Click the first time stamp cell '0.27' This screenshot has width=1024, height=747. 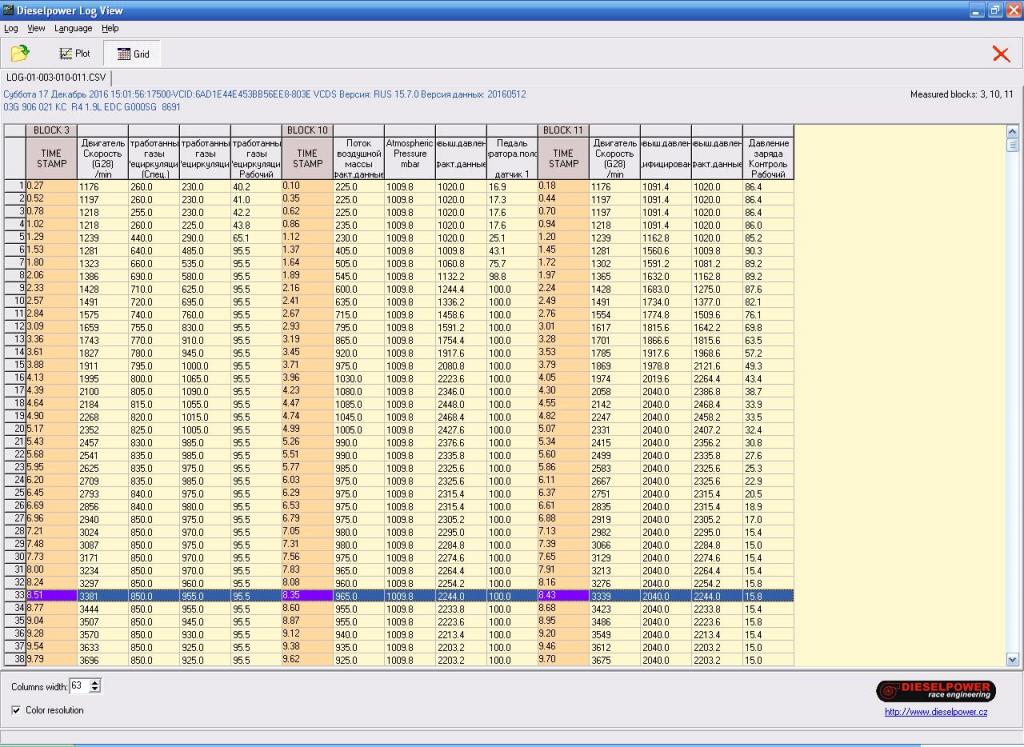[x=51, y=186]
